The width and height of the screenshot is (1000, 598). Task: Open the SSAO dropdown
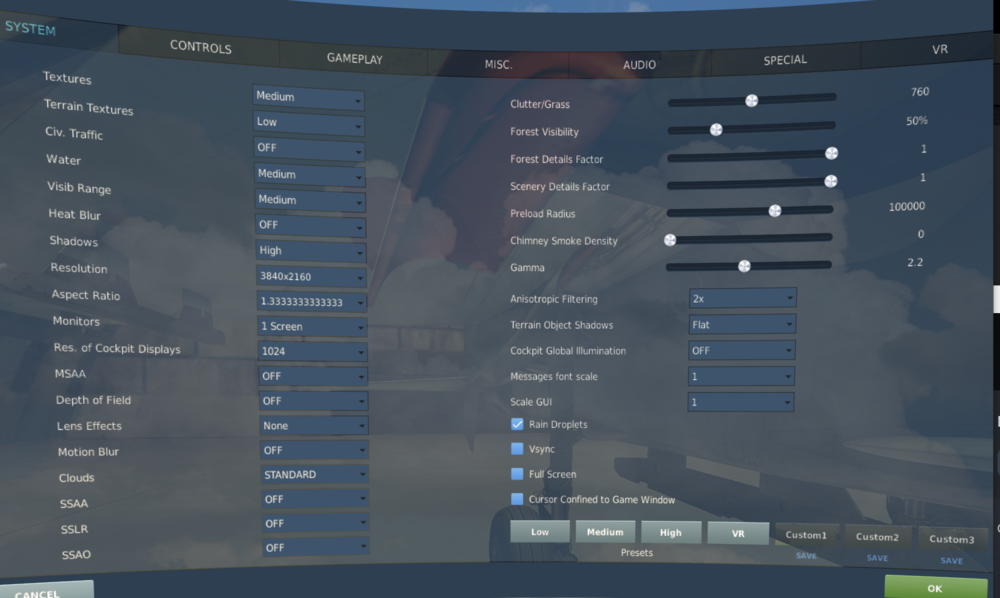(x=315, y=547)
